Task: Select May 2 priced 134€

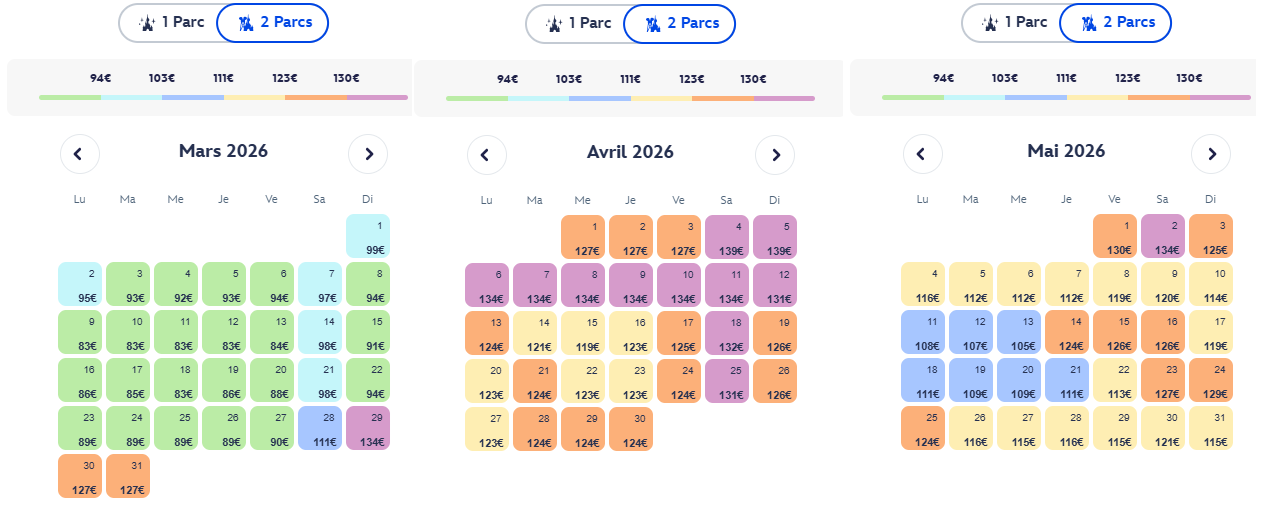Action: click(x=1163, y=236)
